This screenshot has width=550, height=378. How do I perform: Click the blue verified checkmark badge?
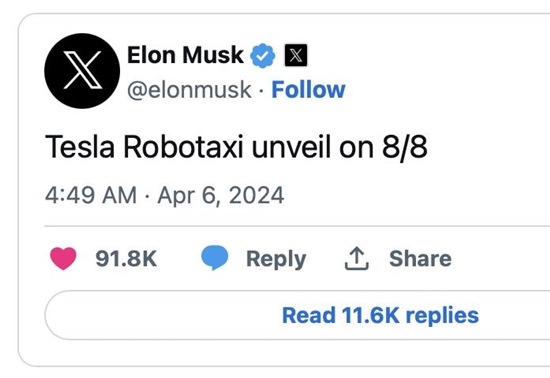[262, 56]
